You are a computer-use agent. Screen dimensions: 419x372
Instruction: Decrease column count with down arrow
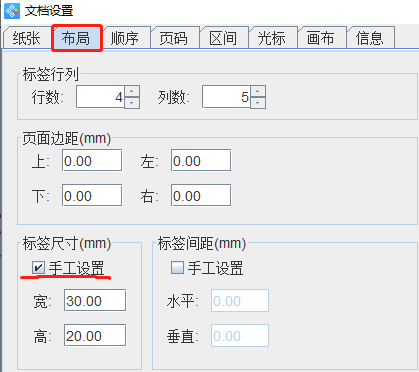point(258,103)
